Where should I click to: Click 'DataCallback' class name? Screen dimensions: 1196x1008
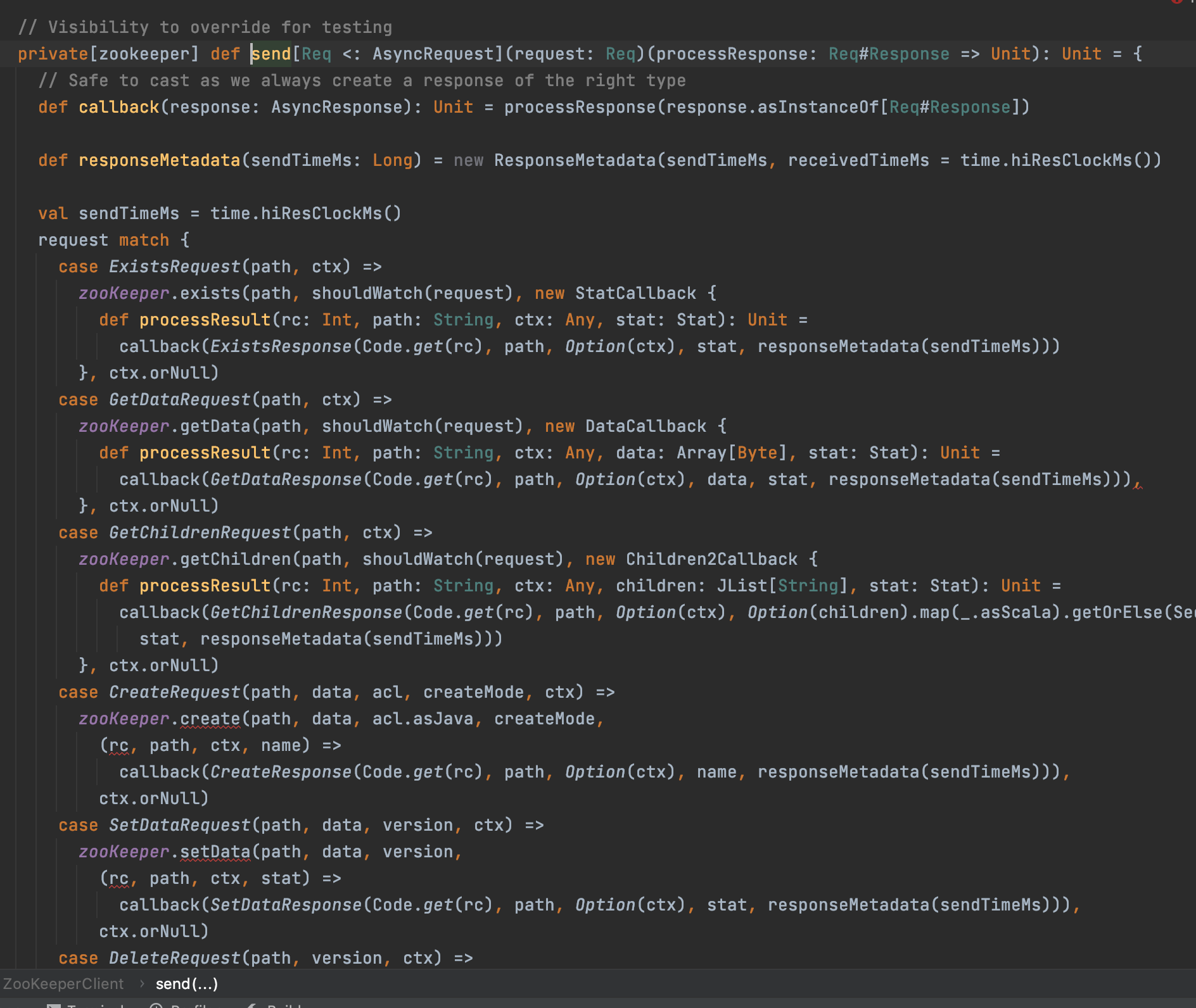point(646,426)
